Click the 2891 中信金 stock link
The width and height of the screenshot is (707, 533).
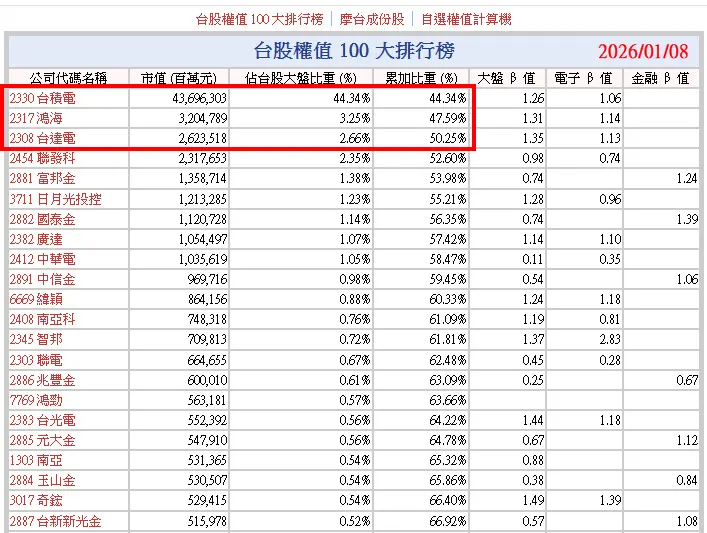[42, 279]
